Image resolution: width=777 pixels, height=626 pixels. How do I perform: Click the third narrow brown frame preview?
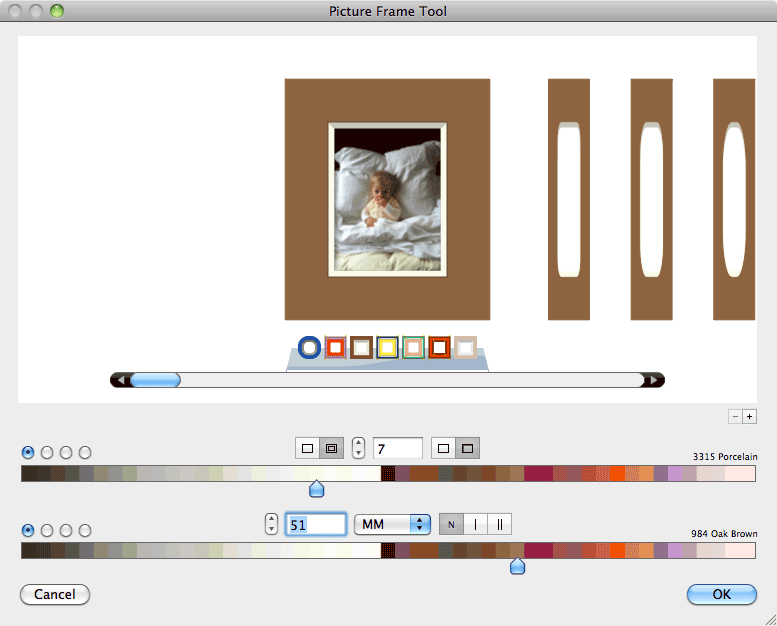[x=734, y=199]
